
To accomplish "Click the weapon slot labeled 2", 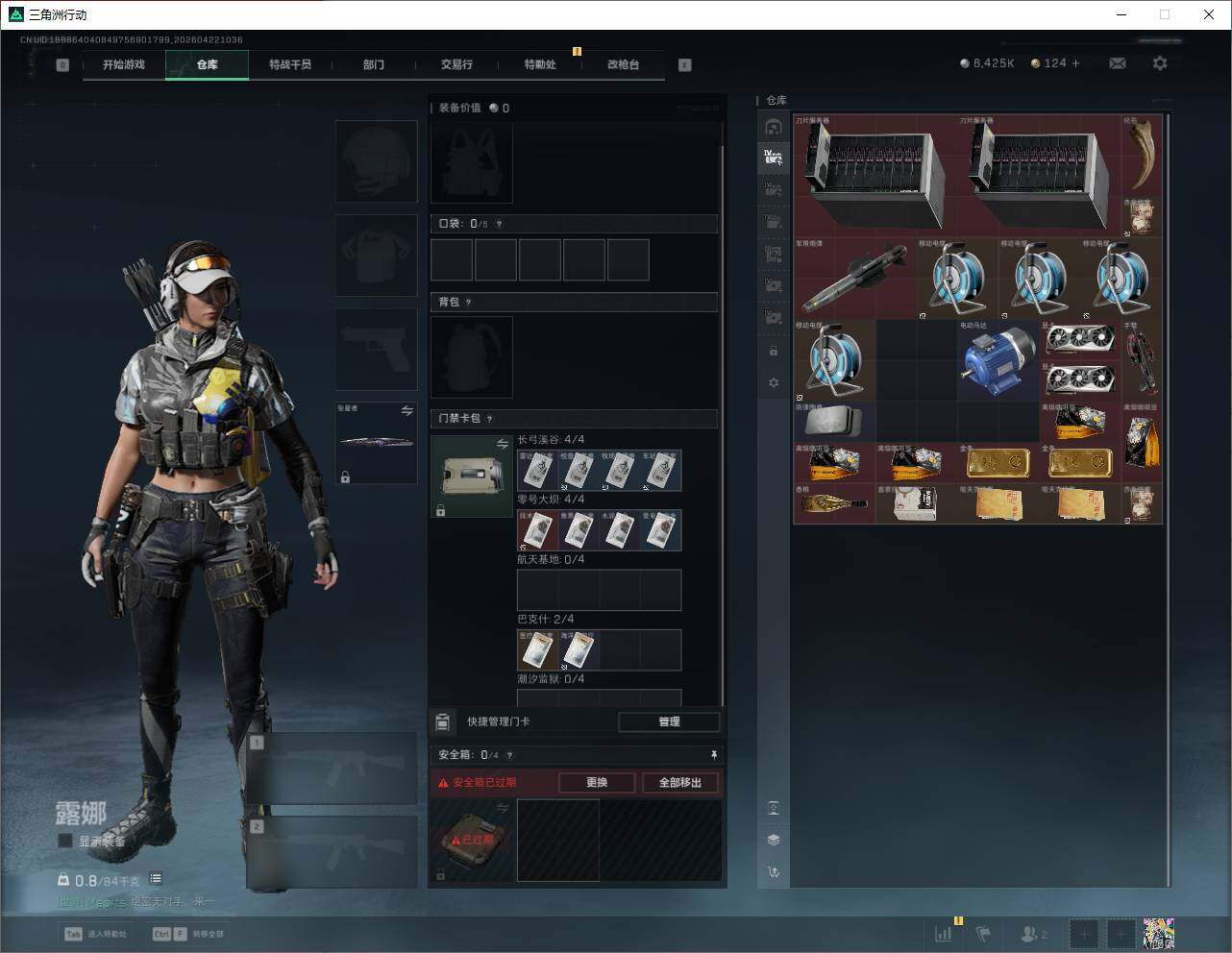I will tap(332, 852).
